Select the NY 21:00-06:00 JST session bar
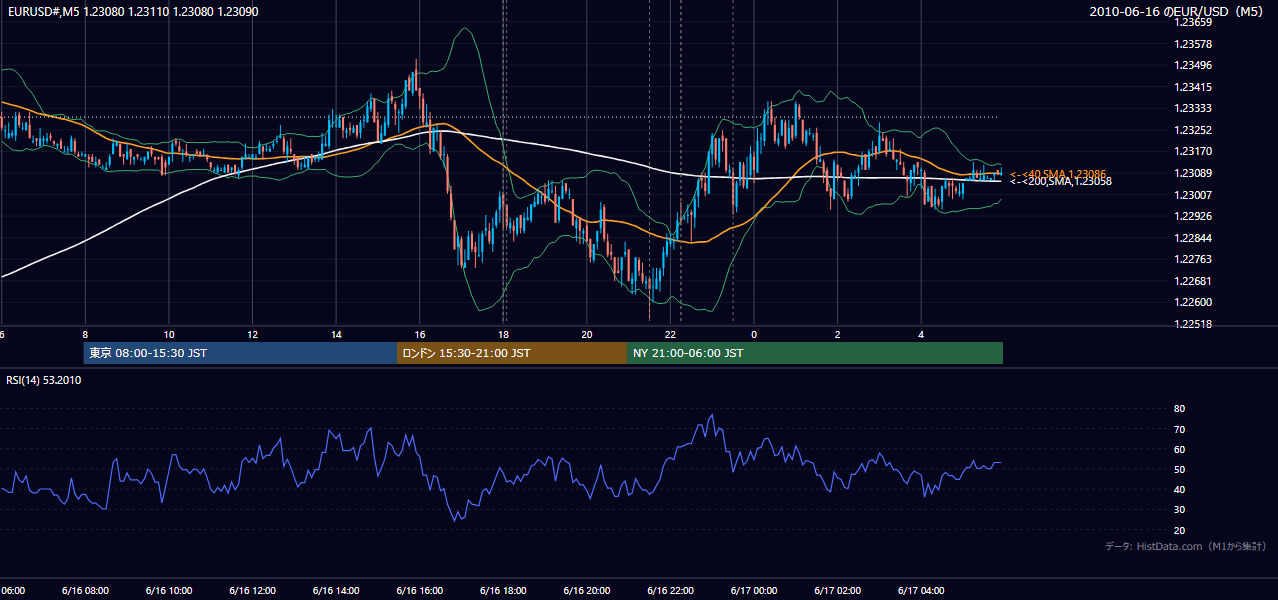This screenshot has width=1278, height=600. [815, 353]
